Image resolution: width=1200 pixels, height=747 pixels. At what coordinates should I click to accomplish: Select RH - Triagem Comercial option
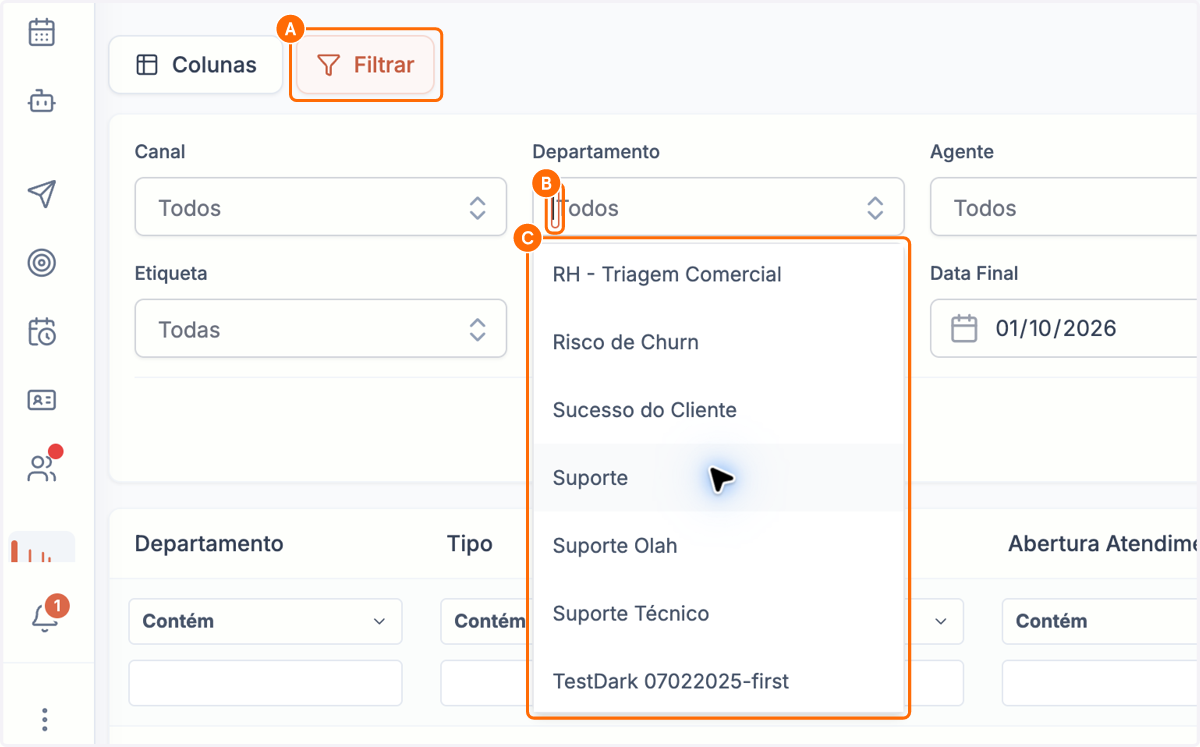click(718, 274)
